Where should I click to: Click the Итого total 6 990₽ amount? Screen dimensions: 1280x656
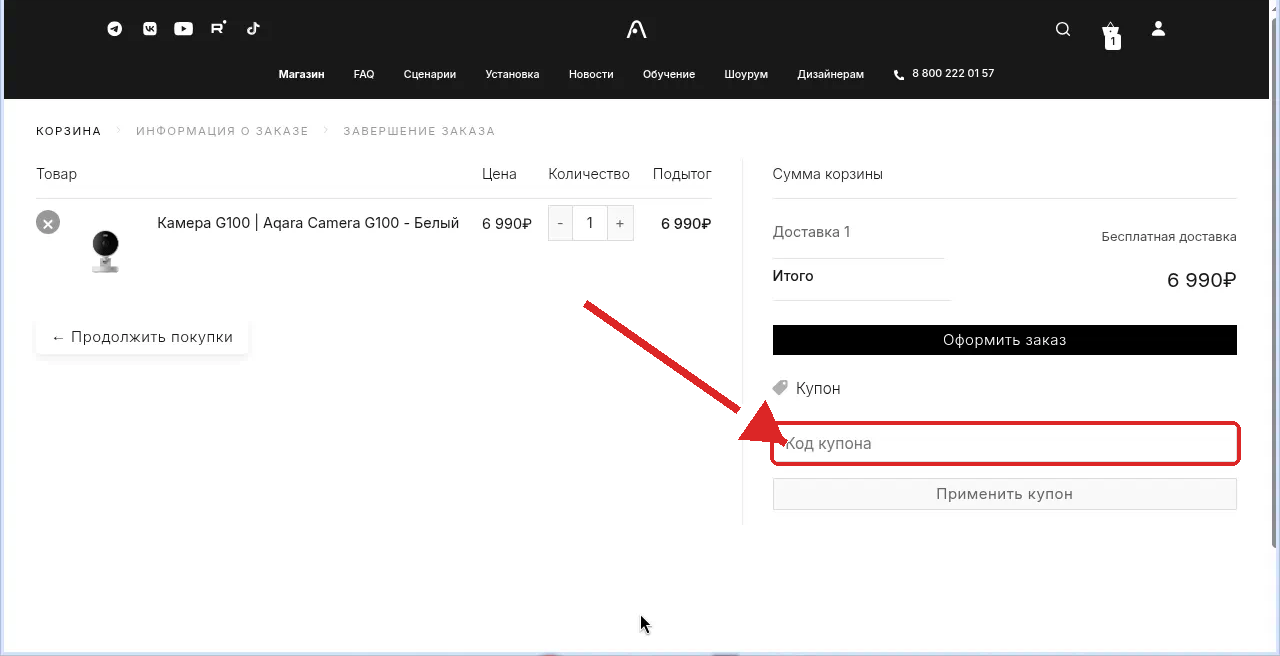(1202, 280)
